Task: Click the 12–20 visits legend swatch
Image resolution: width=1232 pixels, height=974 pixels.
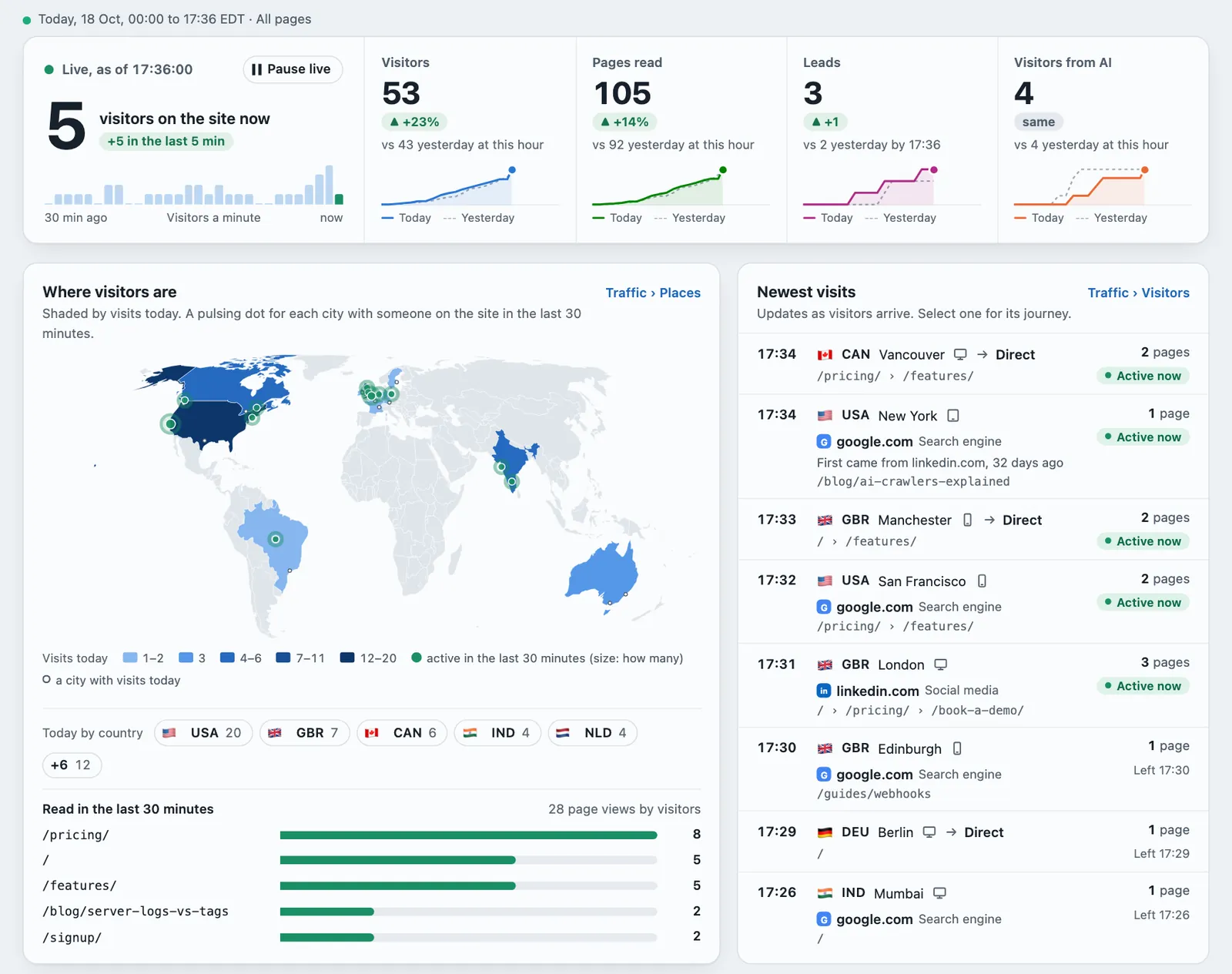Action: click(x=347, y=658)
